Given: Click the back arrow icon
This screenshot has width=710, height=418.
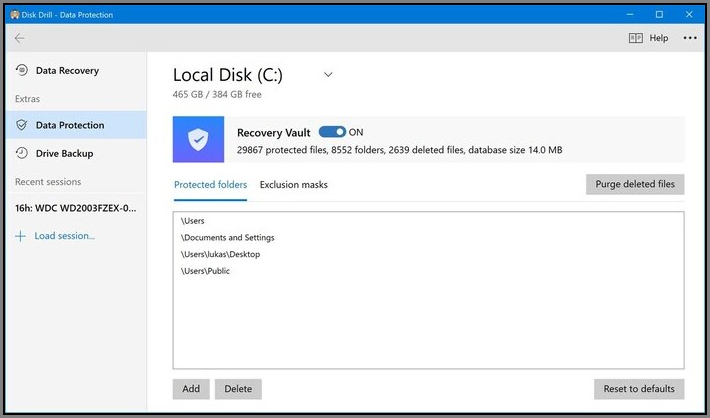Looking at the screenshot, I should tap(19, 38).
